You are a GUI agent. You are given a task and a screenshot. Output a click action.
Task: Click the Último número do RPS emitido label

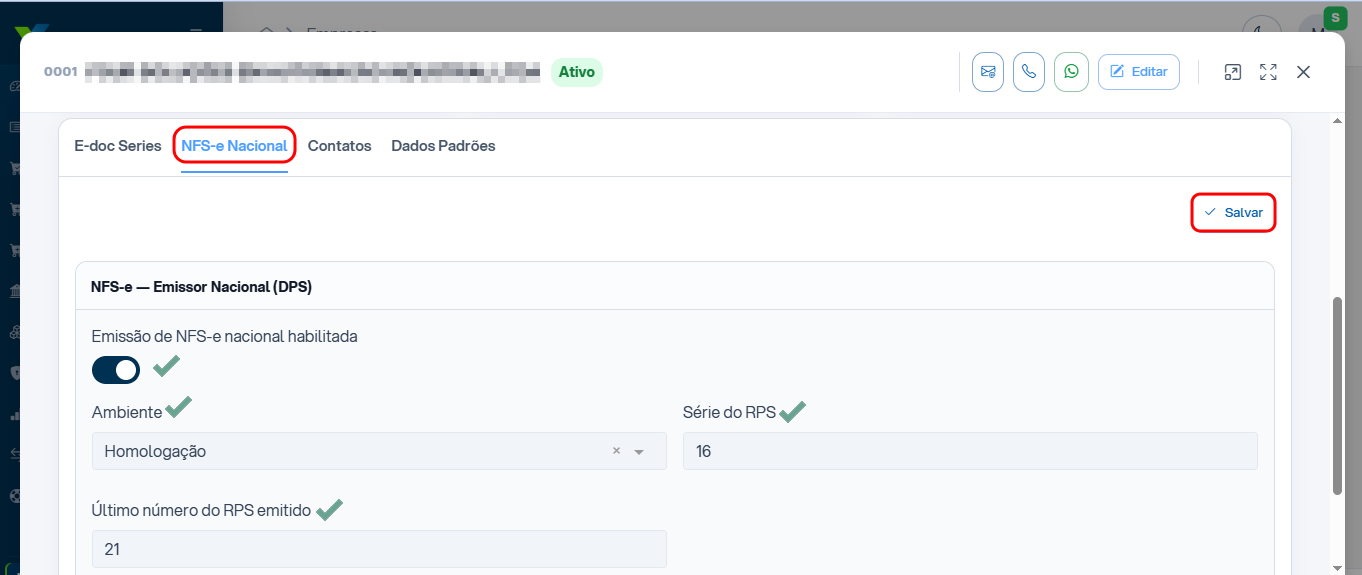(x=201, y=510)
